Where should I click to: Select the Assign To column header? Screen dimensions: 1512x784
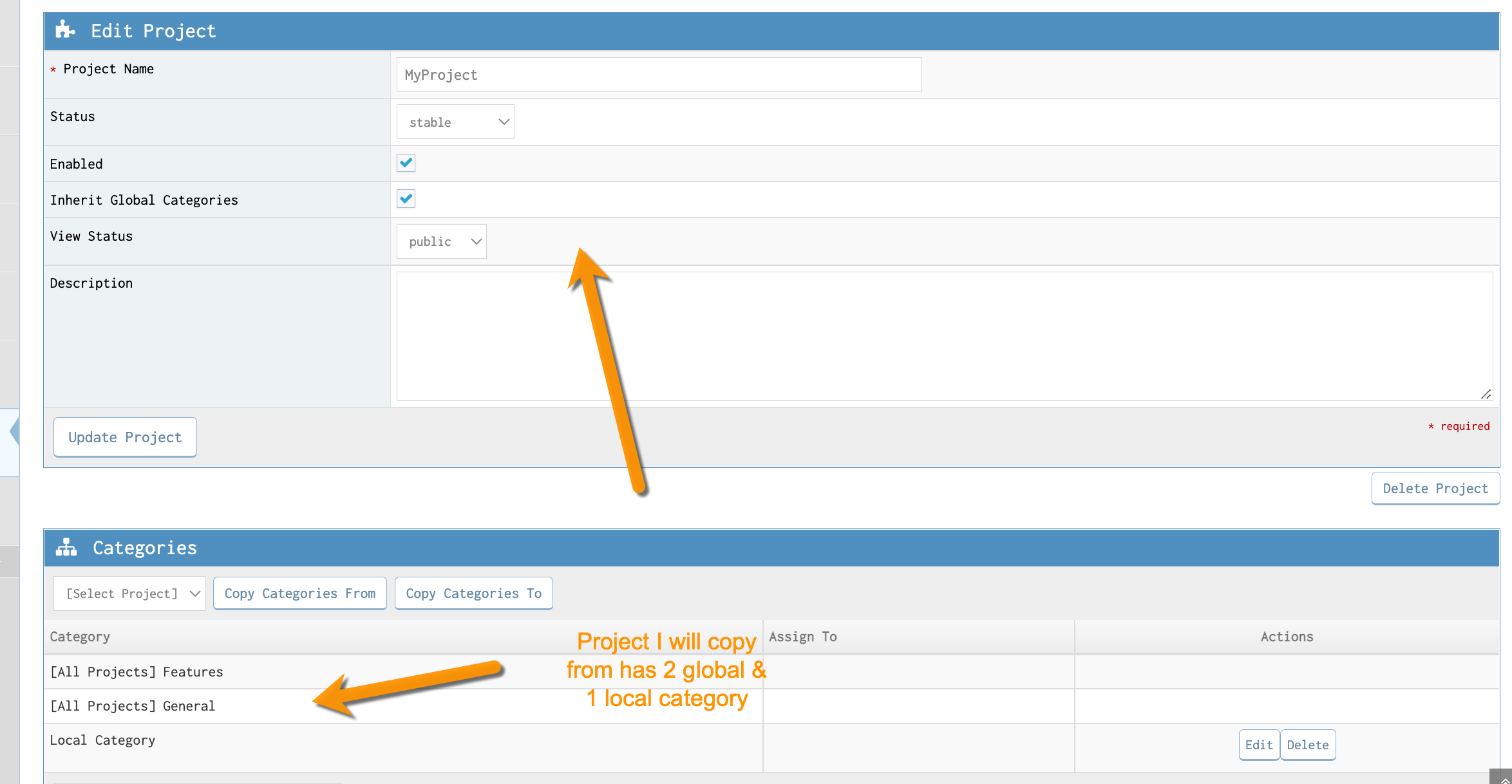tap(803, 637)
